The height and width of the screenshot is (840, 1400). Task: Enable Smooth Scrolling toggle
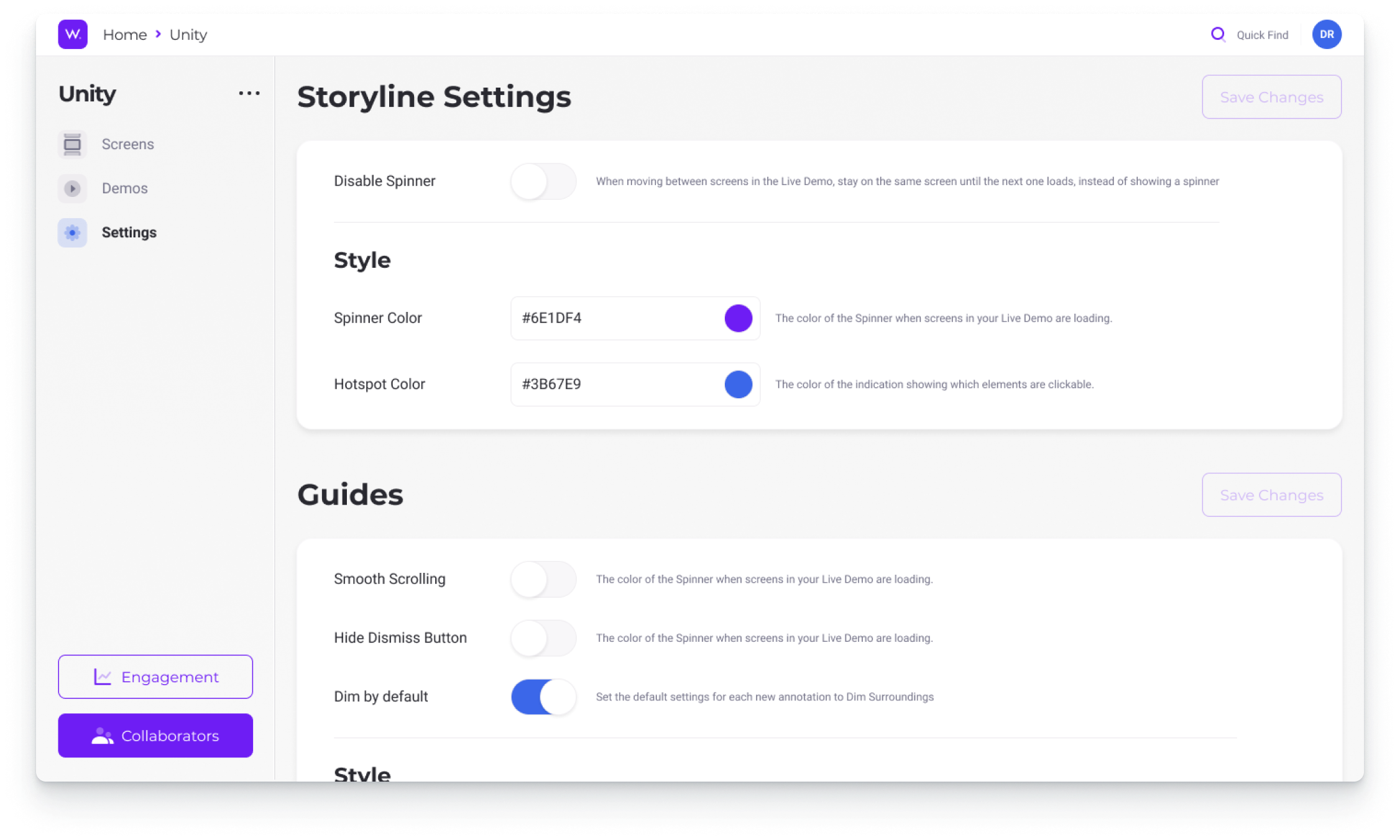pos(543,579)
